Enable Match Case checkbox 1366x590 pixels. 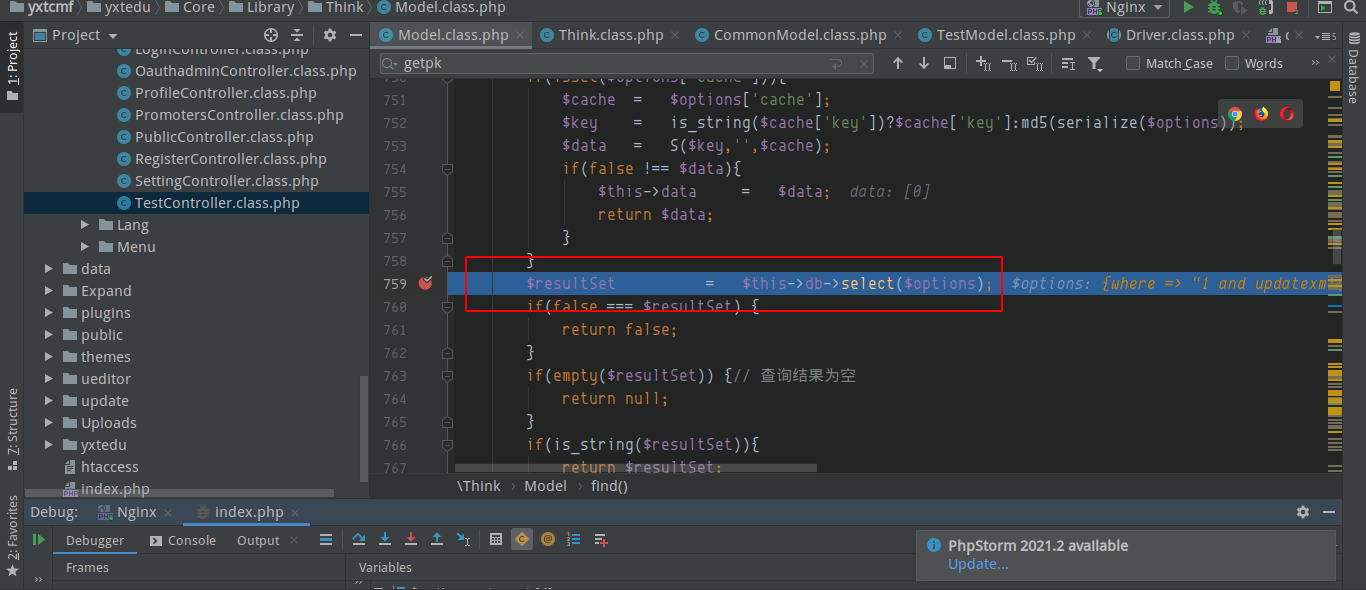(1133, 63)
